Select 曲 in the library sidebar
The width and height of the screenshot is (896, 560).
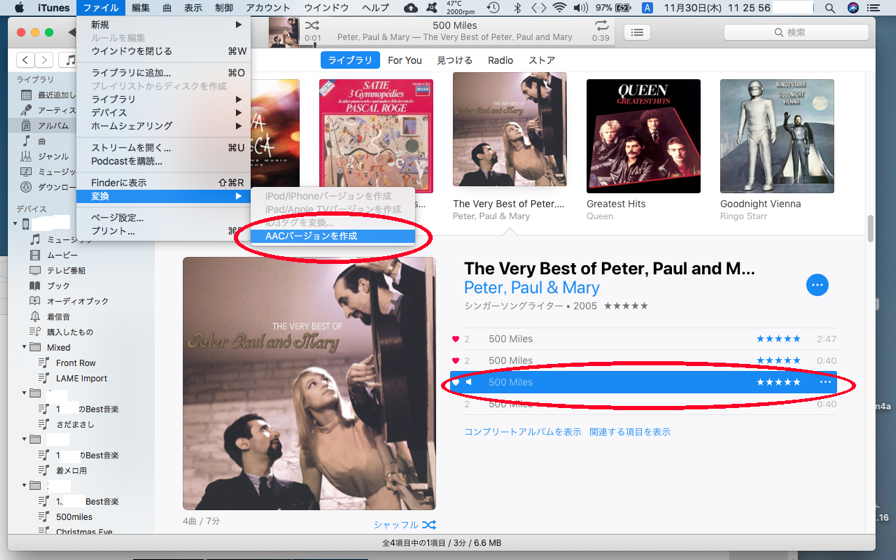click(43, 141)
